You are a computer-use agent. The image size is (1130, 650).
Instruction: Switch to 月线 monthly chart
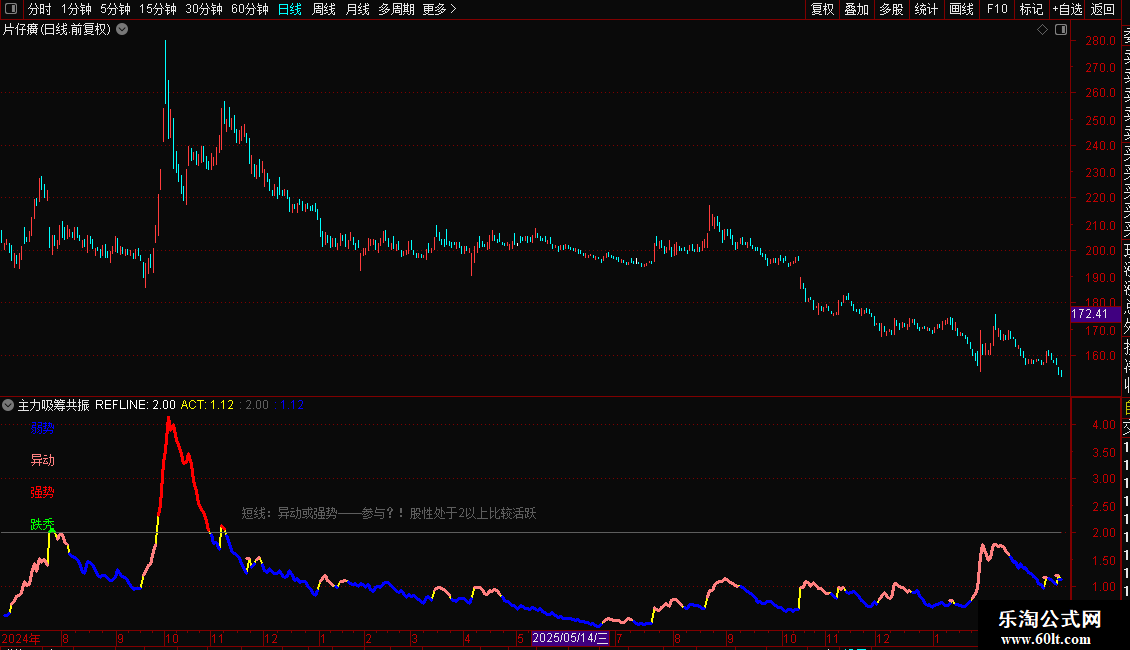tap(357, 9)
